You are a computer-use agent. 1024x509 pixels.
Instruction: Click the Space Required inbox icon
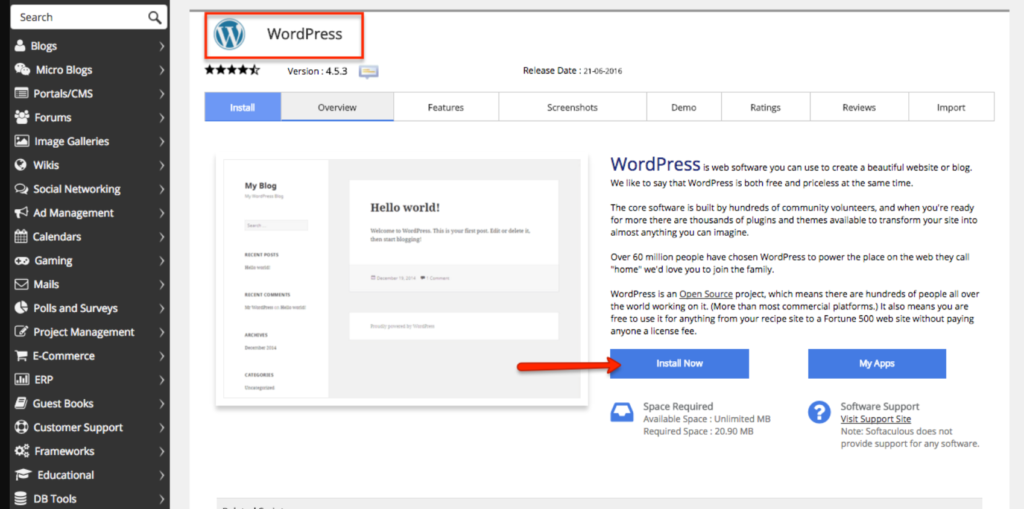click(x=622, y=412)
